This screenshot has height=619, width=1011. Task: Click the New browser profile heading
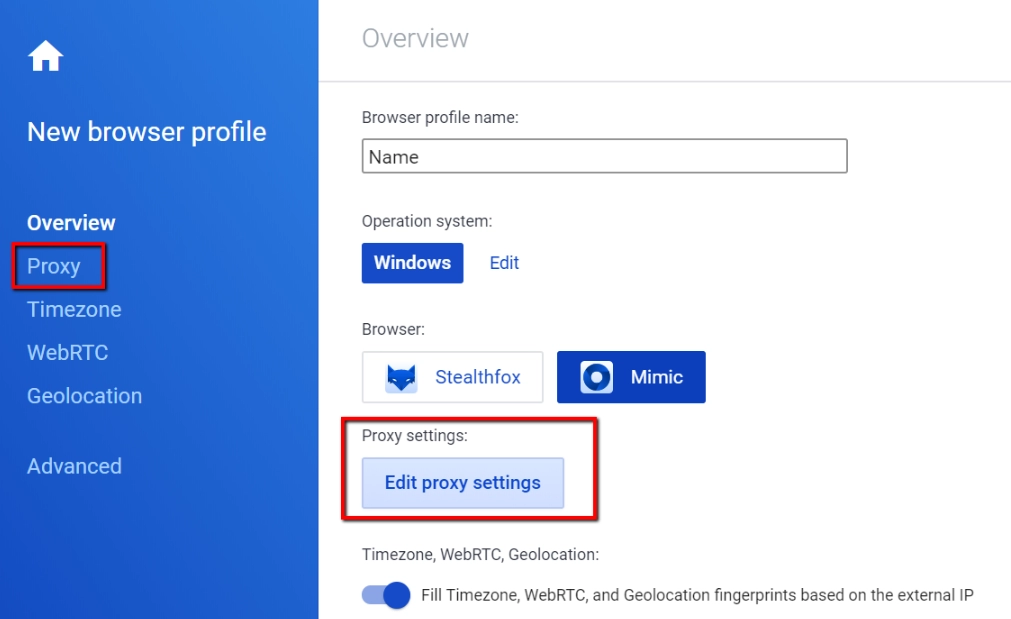pyautogui.click(x=146, y=132)
